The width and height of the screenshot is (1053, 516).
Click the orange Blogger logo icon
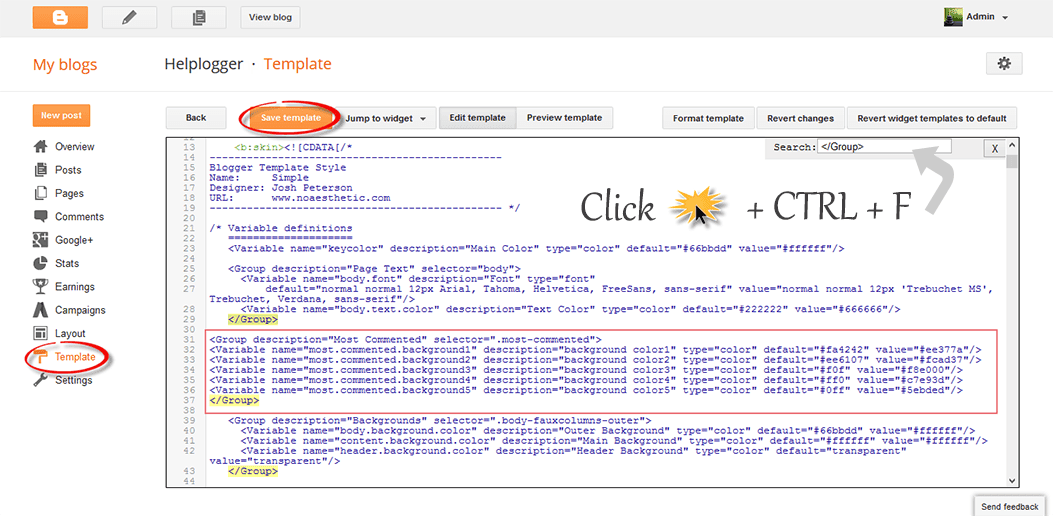pos(60,17)
